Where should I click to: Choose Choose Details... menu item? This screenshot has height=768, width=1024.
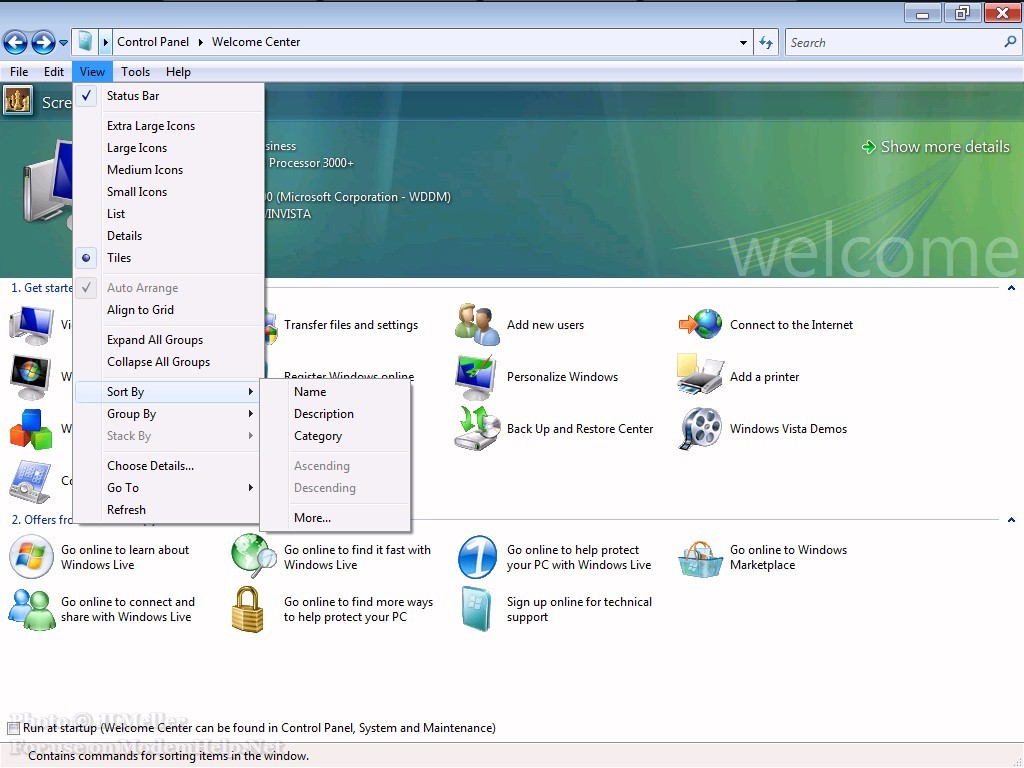(x=168, y=466)
